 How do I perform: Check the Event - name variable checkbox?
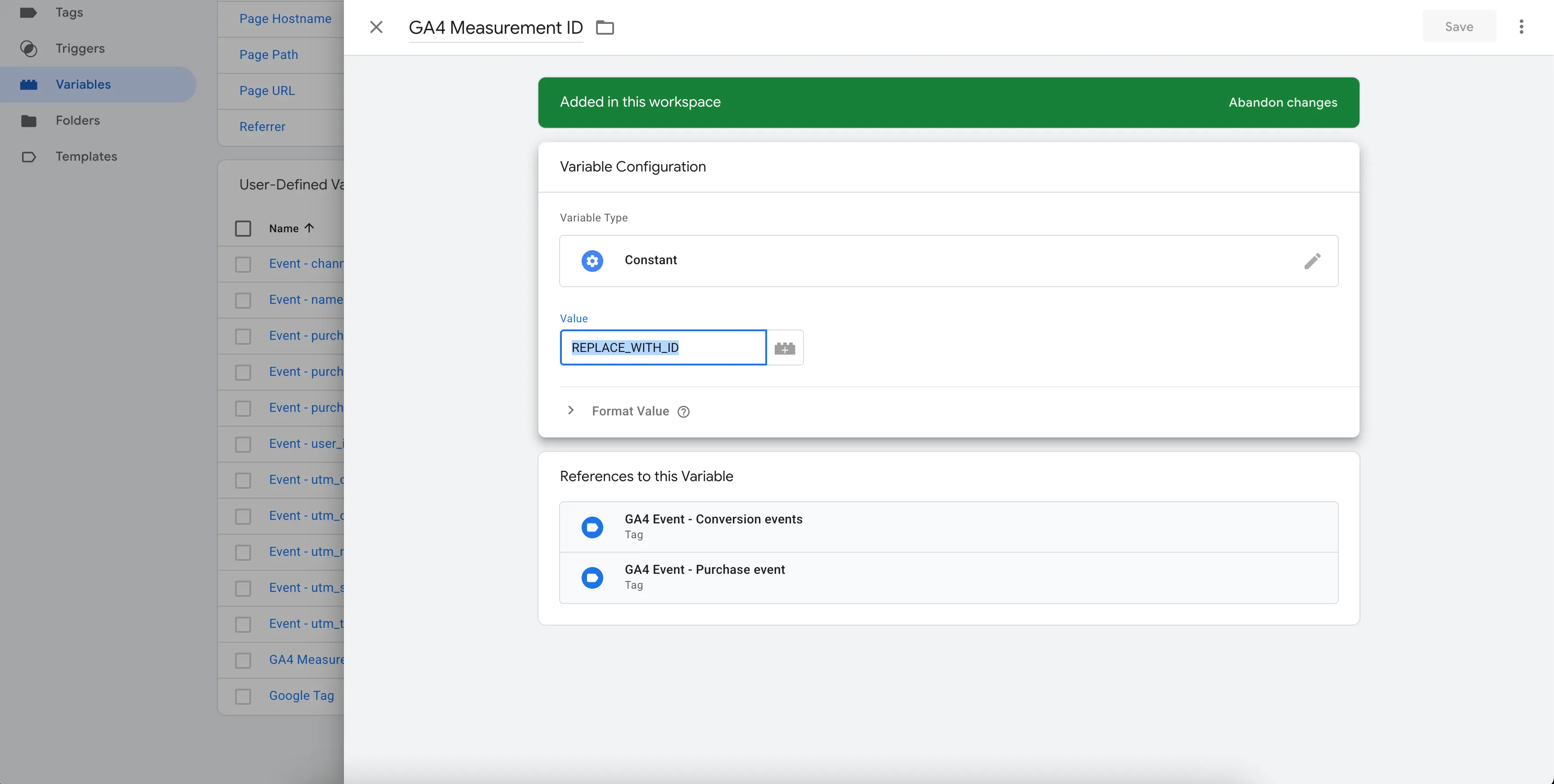tap(243, 300)
